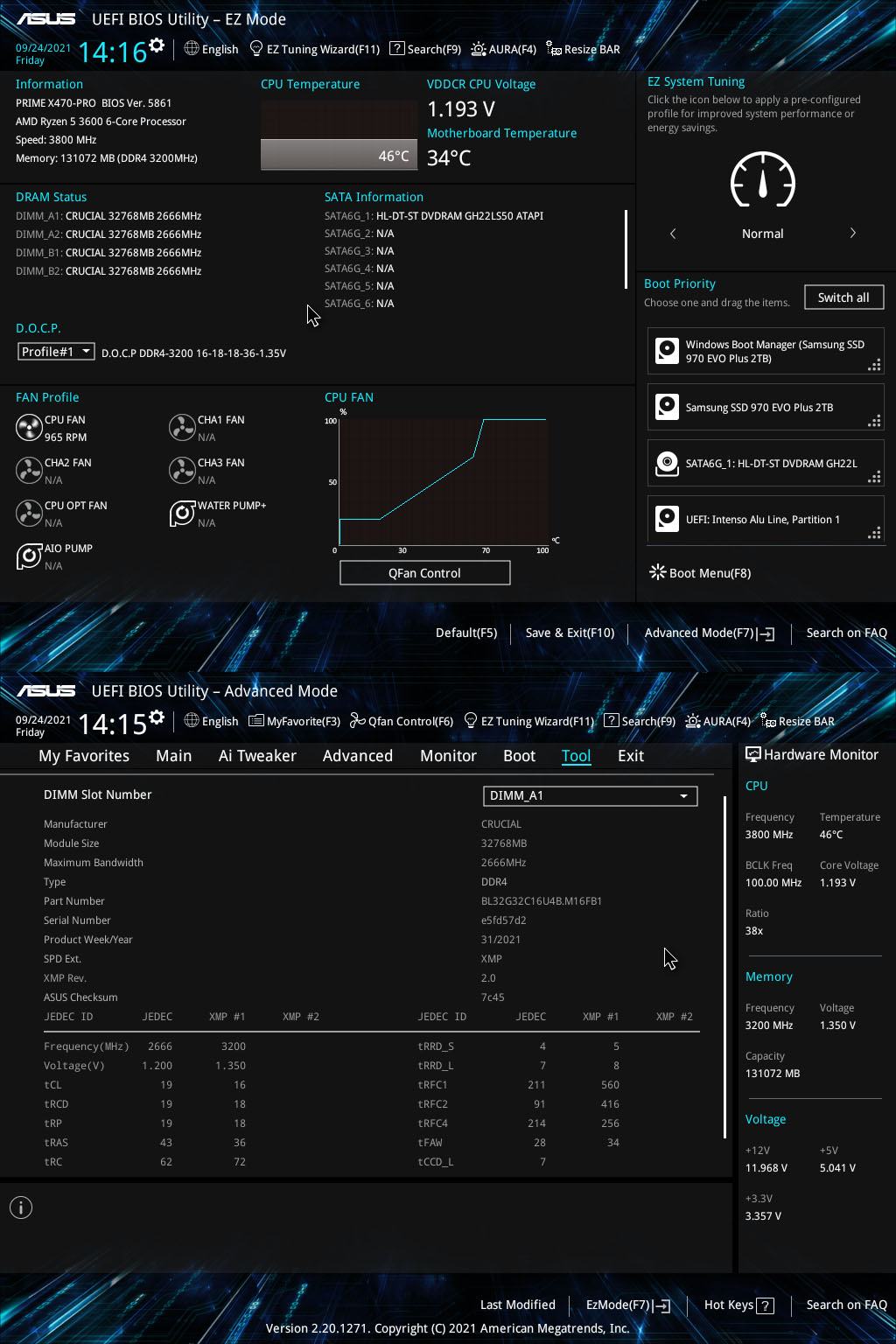The height and width of the screenshot is (1344, 896).
Task: Click the info icon at bottom left
Action: 21,1207
